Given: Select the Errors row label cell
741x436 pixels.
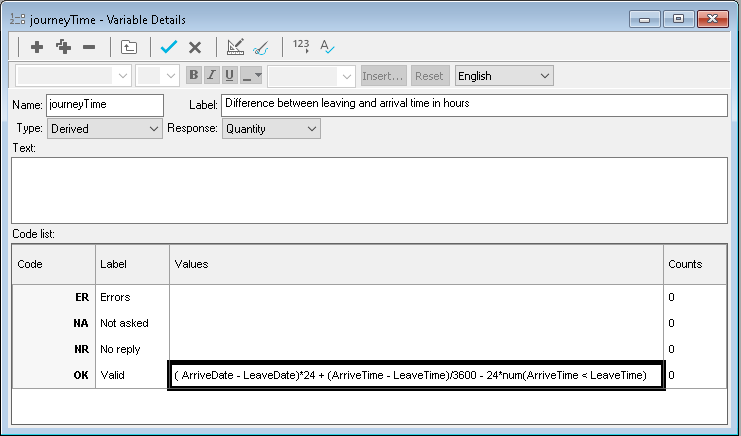Looking at the screenshot, I should (132, 297).
